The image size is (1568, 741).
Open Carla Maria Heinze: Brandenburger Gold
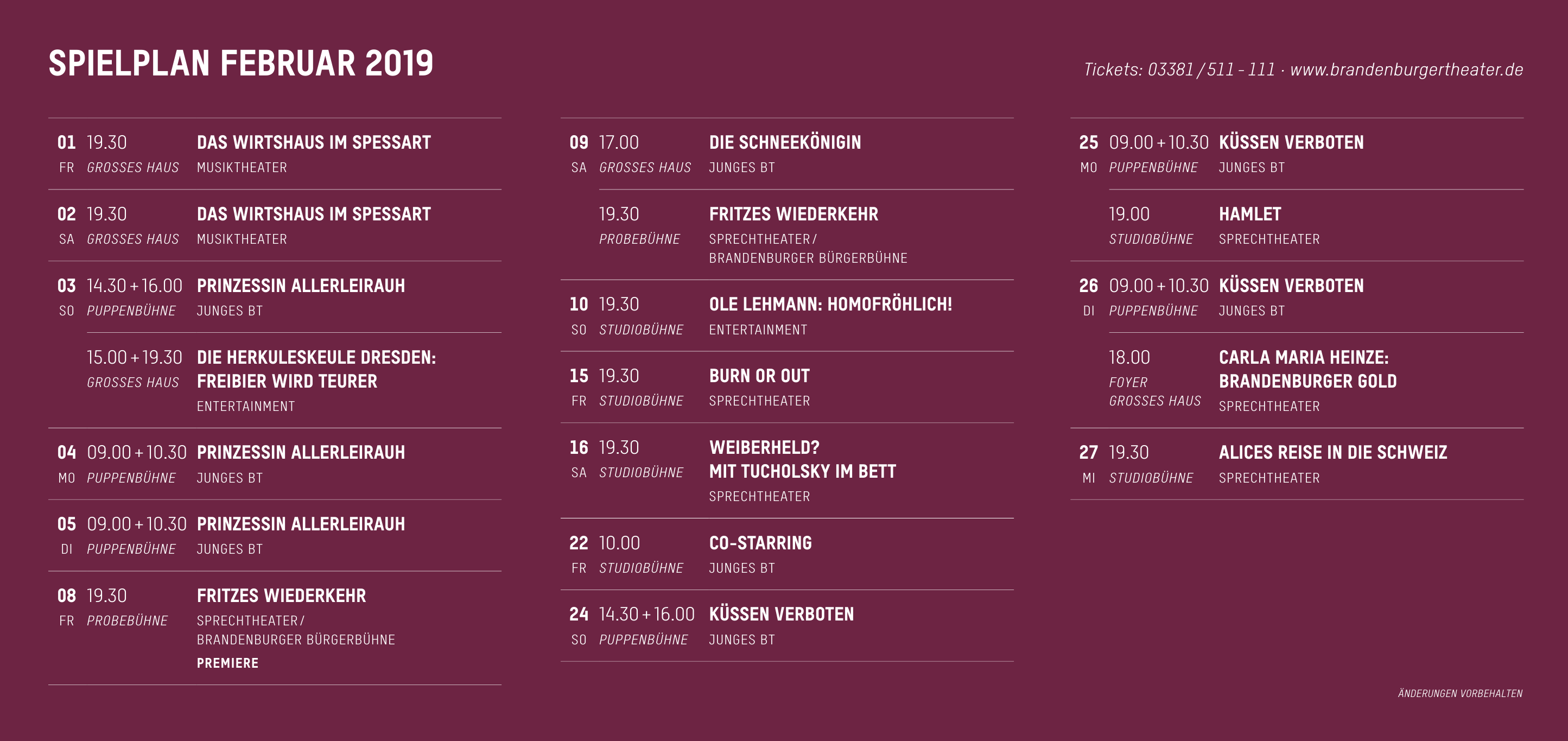pyautogui.click(x=1307, y=369)
